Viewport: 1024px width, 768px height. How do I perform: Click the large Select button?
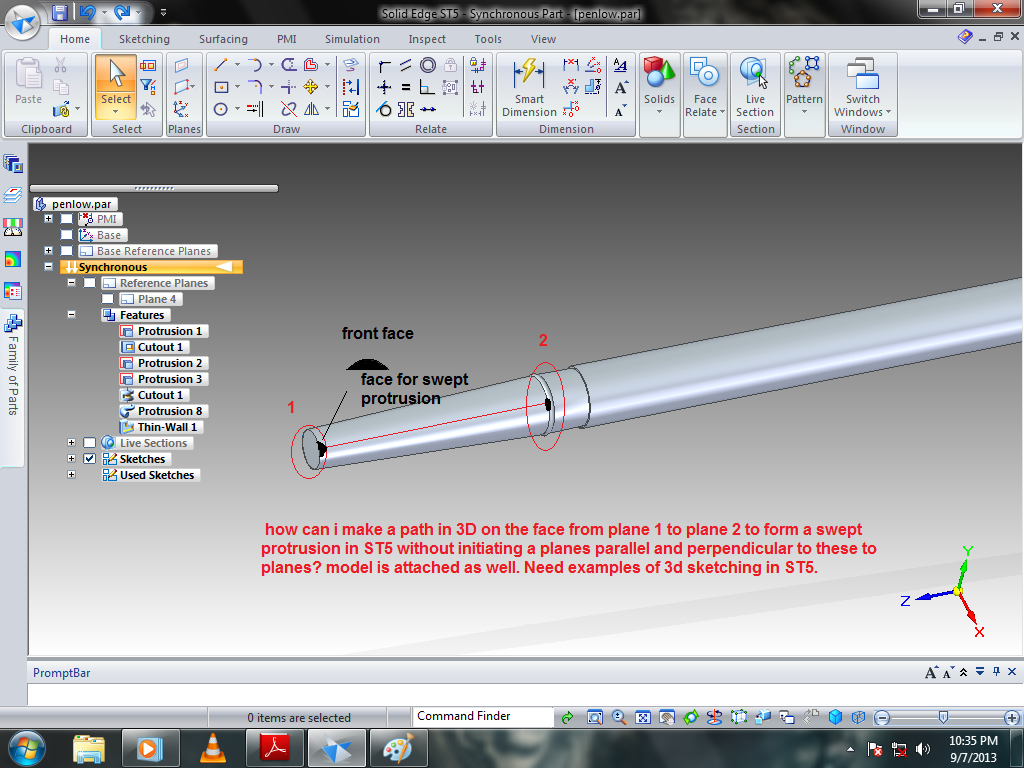coord(116,87)
